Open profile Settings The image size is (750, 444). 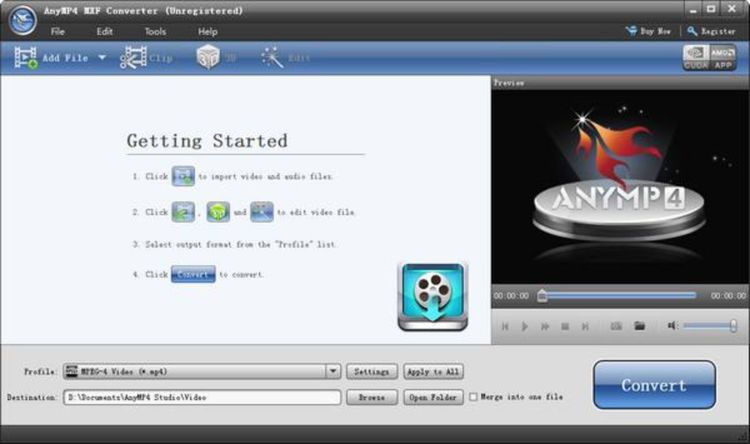(x=372, y=371)
